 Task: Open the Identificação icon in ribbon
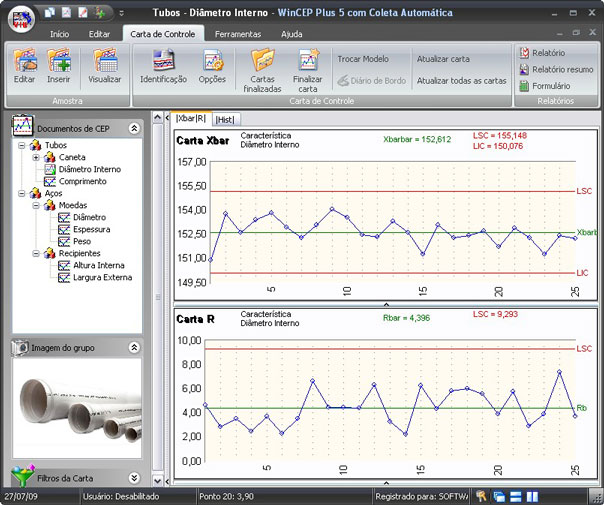(x=164, y=60)
